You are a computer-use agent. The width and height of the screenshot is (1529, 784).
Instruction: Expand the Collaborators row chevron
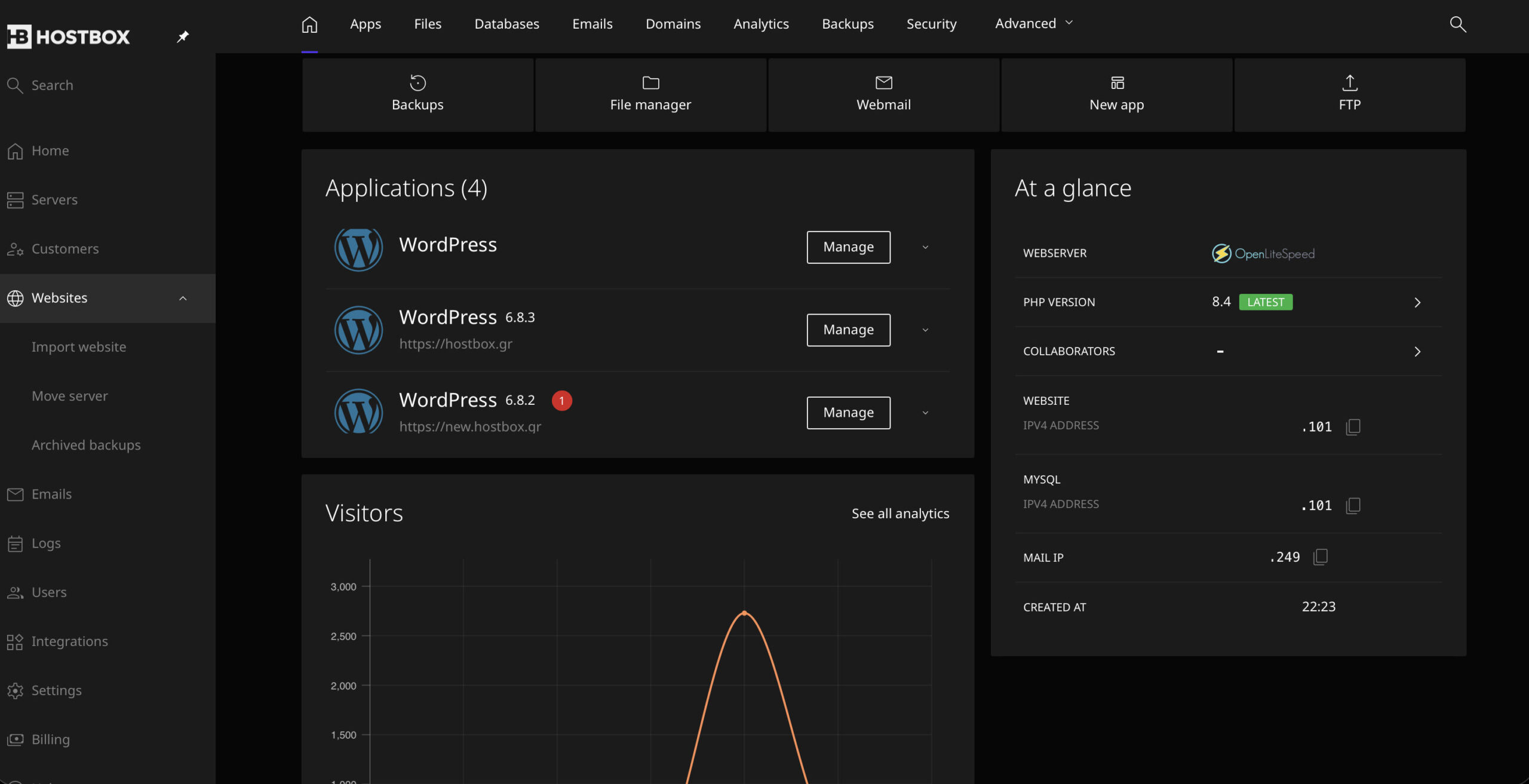tap(1417, 352)
